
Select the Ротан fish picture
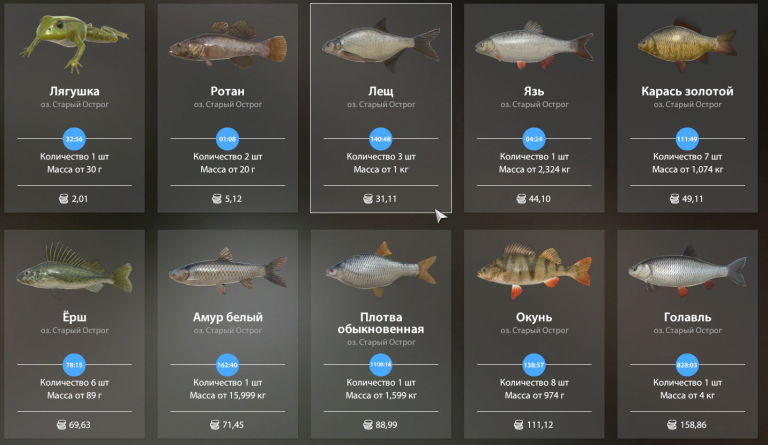228,45
